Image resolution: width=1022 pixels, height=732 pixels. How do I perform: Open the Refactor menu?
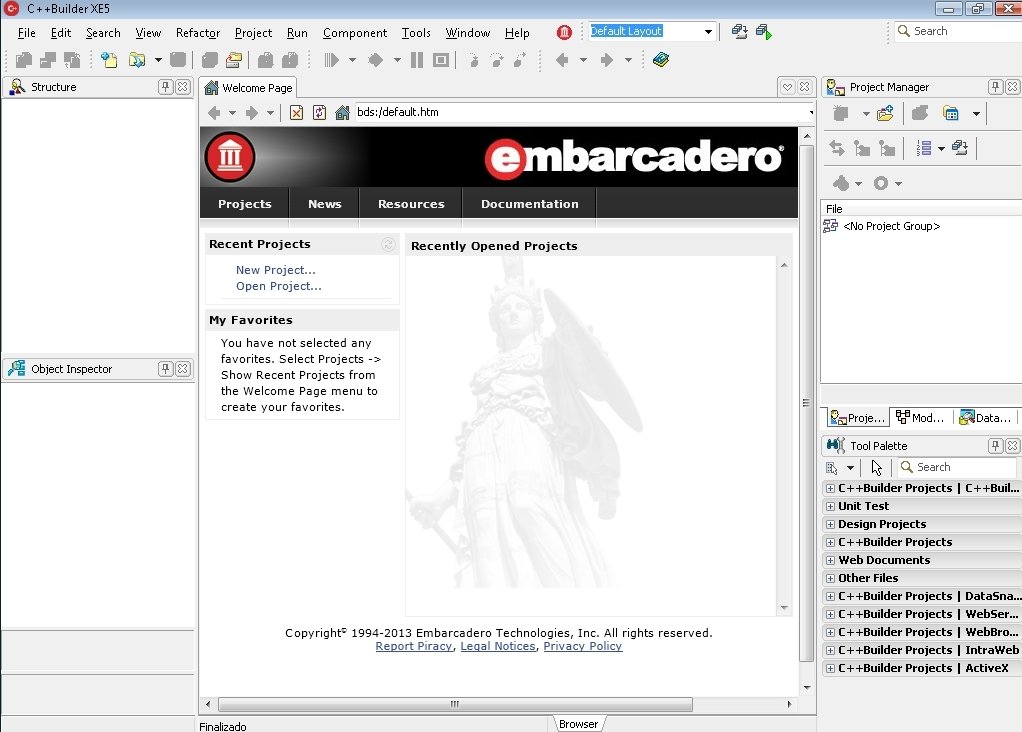(198, 33)
